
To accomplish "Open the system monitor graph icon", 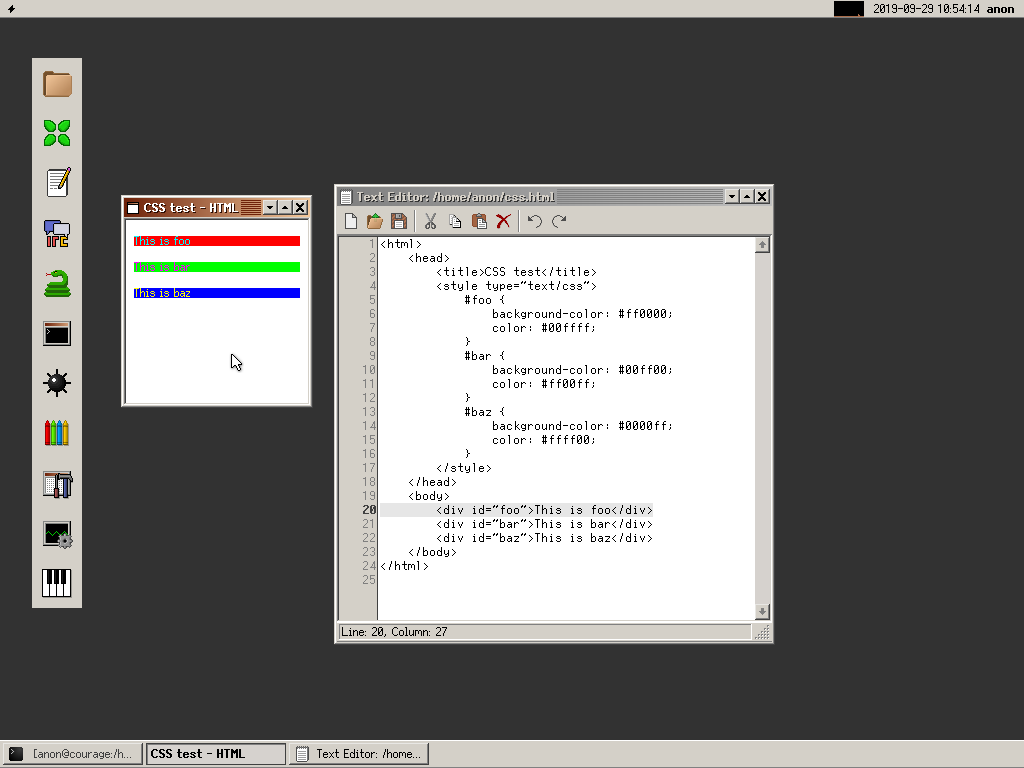I will click(x=57, y=534).
